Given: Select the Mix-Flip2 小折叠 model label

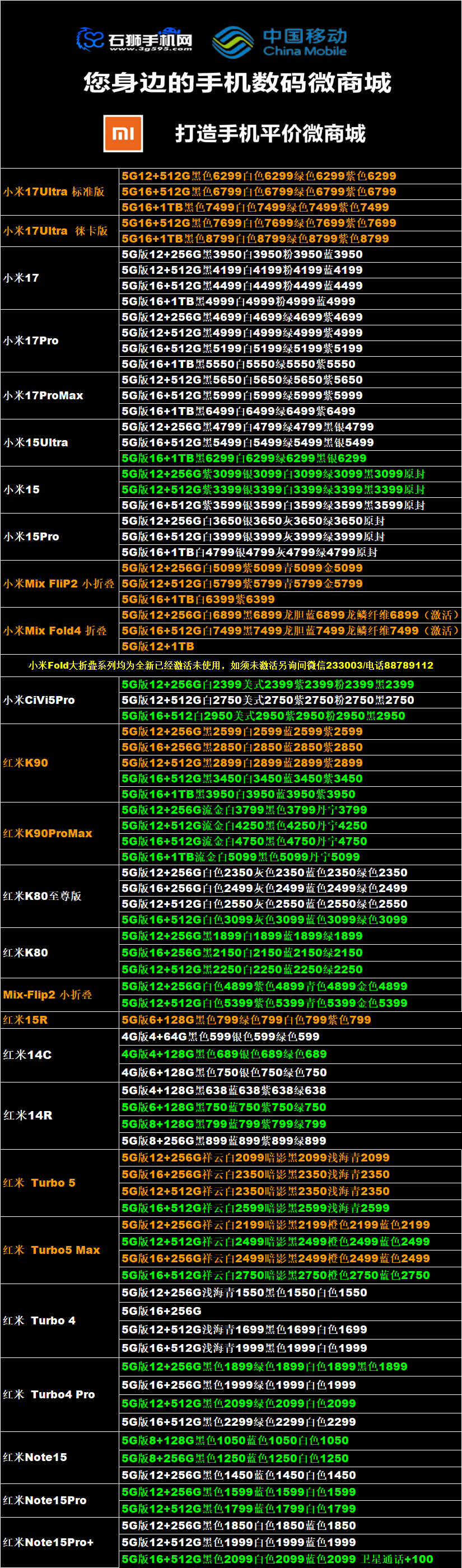Looking at the screenshot, I should pyautogui.click(x=48, y=995).
